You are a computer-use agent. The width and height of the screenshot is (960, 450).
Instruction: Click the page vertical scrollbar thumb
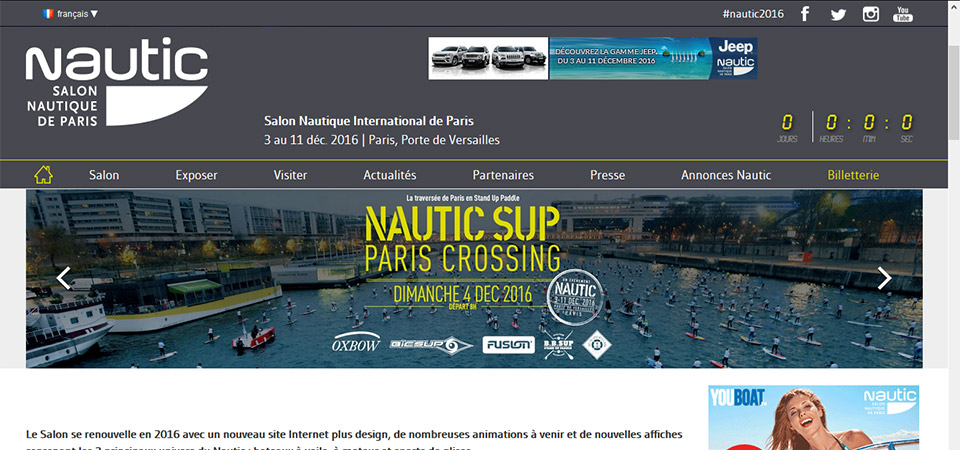[x=953, y=92]
